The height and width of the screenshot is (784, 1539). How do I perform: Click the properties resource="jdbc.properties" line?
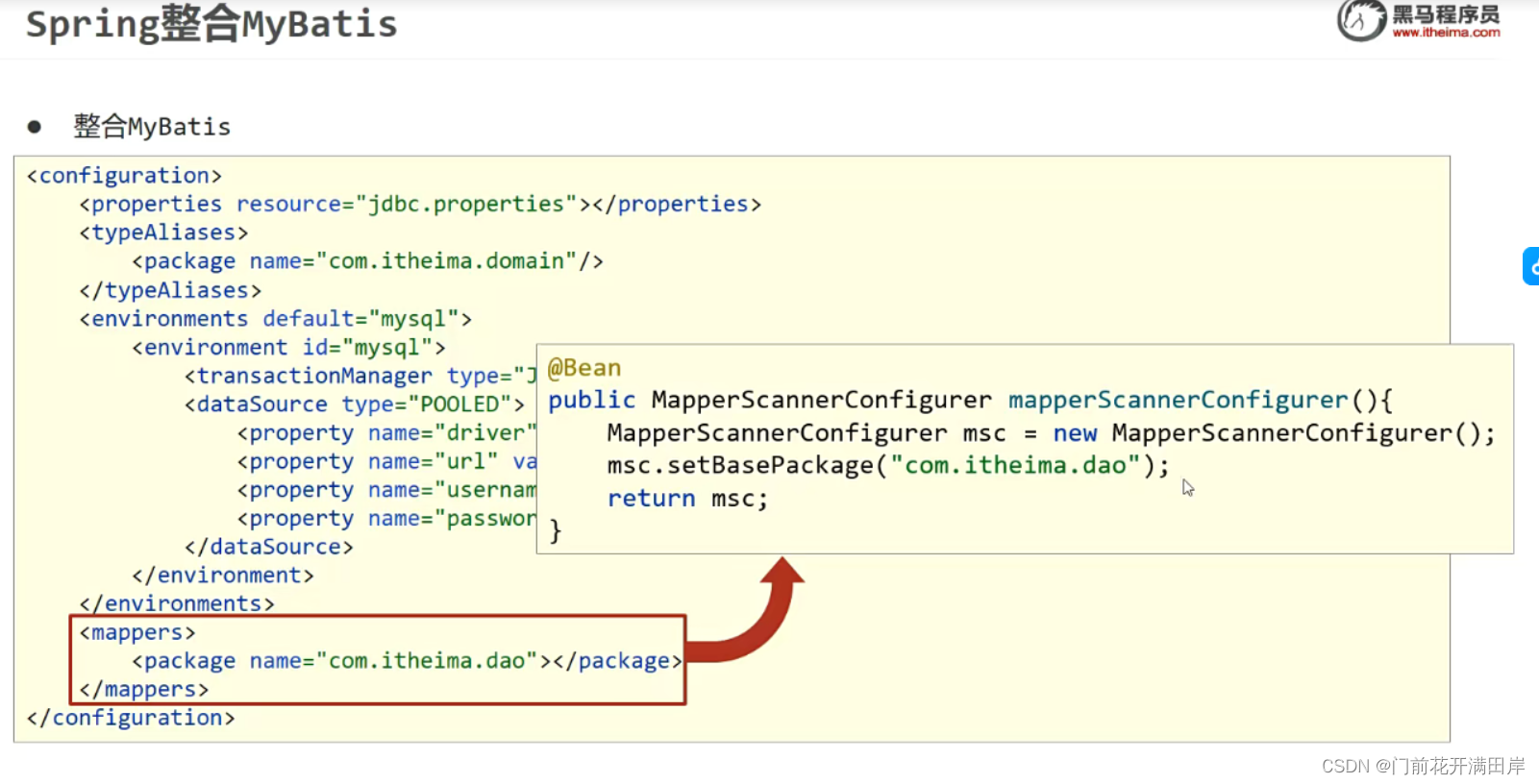(420, 205)
